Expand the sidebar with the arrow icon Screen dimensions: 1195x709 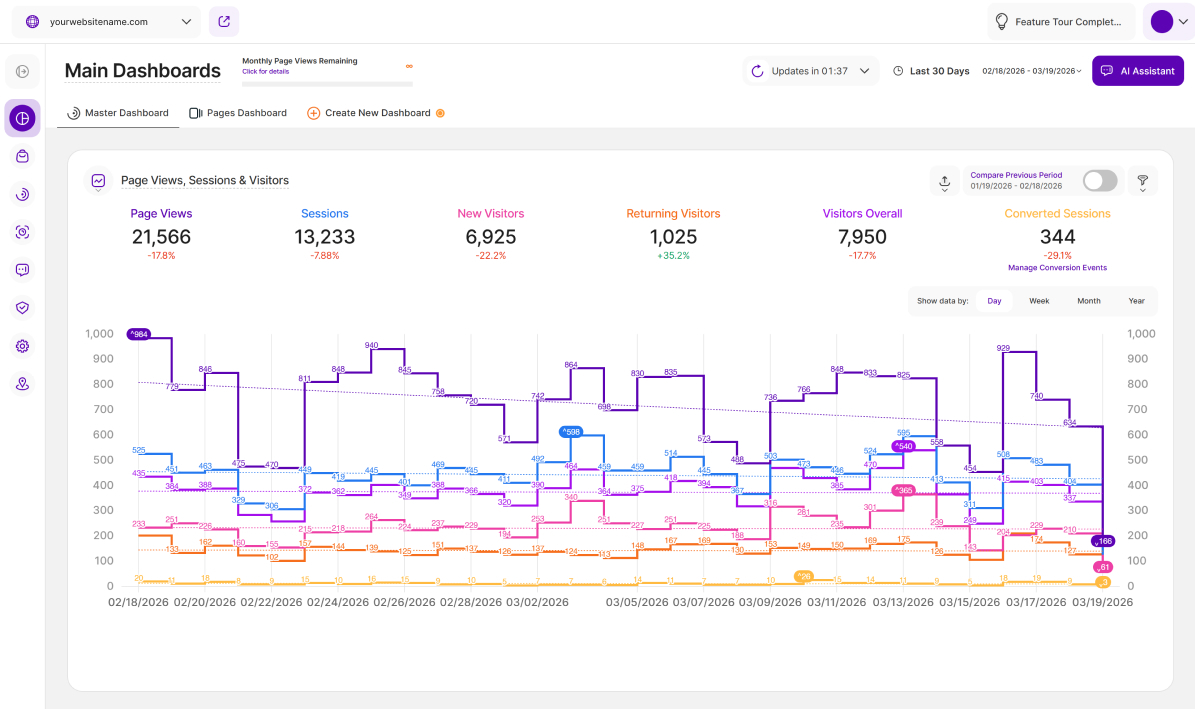click(22, 71)
